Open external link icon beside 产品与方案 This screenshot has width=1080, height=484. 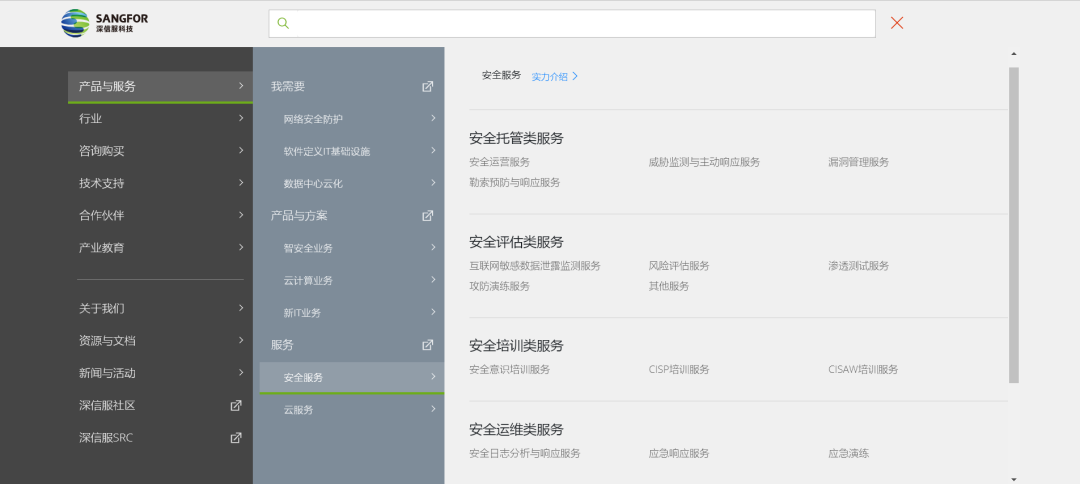[x=428, y=216]
